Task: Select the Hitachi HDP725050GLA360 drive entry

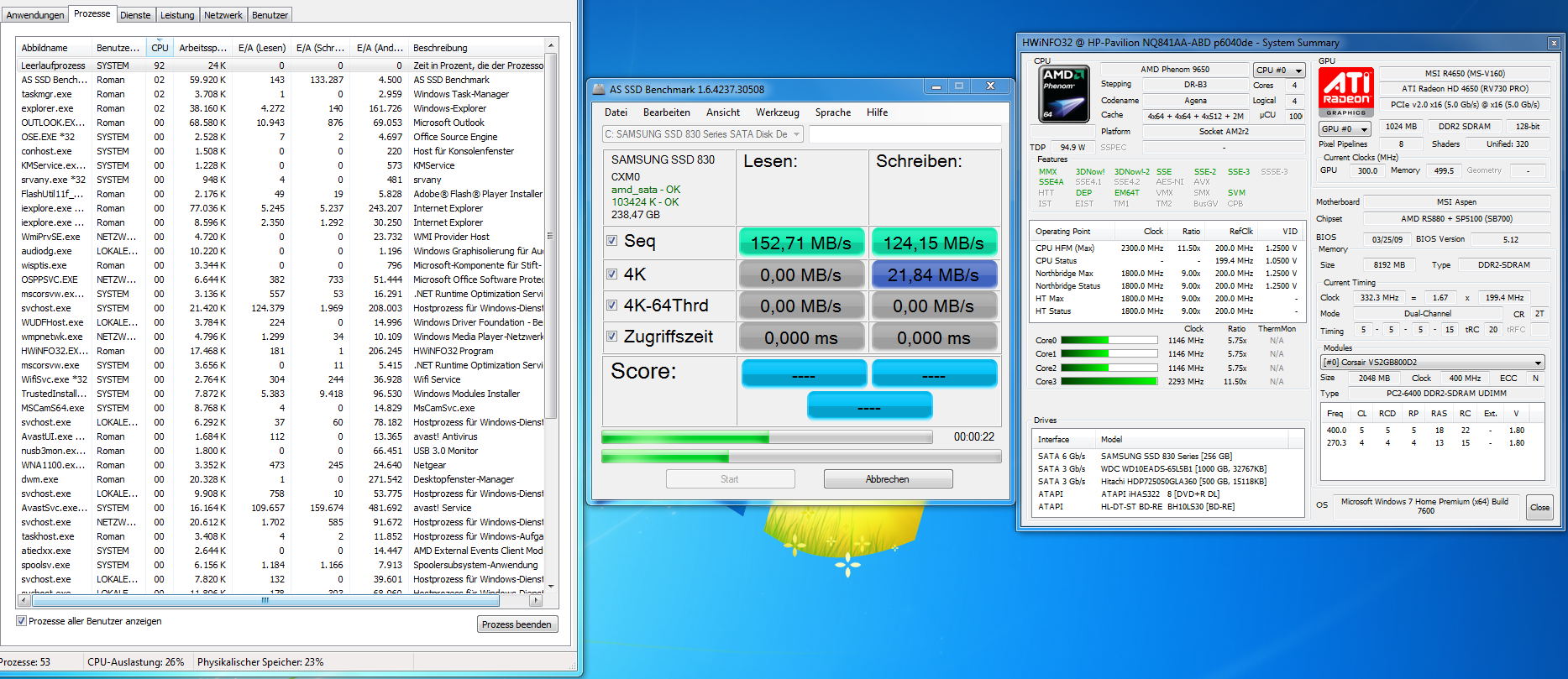Action: click(1167, 481)
